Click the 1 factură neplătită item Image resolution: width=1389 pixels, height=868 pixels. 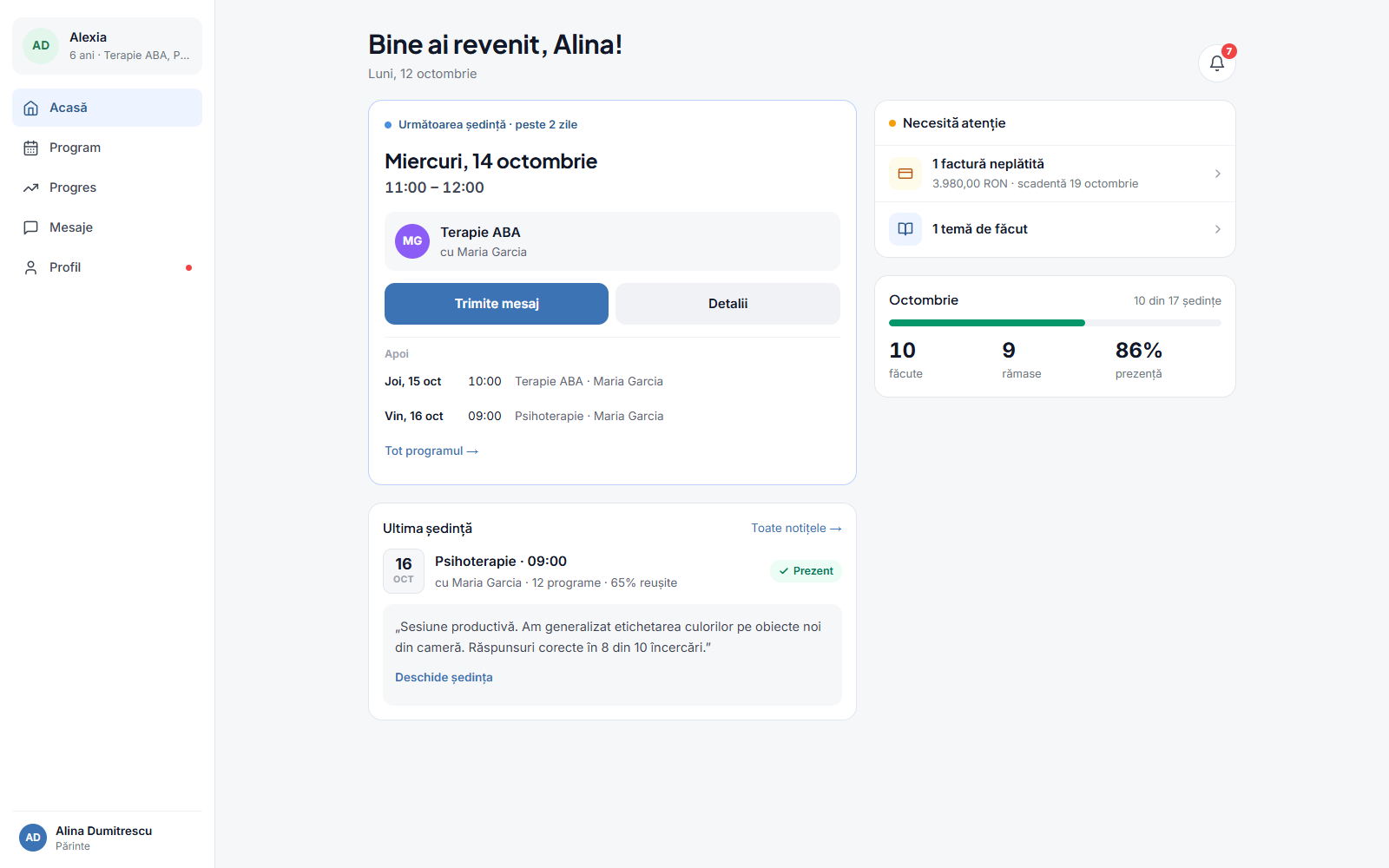(x=1055, y=174)
